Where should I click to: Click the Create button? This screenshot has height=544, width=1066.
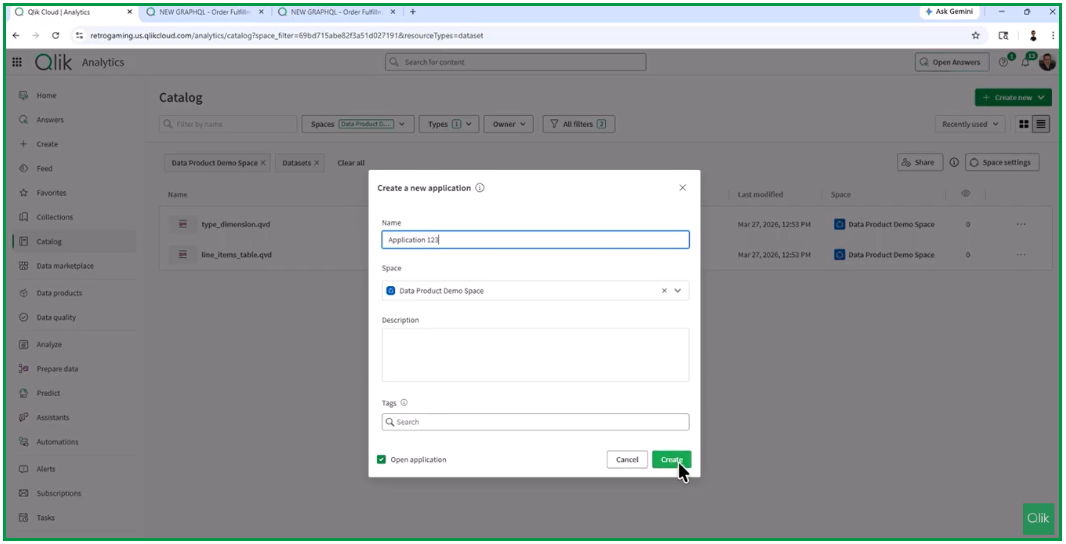click(671, 460)
